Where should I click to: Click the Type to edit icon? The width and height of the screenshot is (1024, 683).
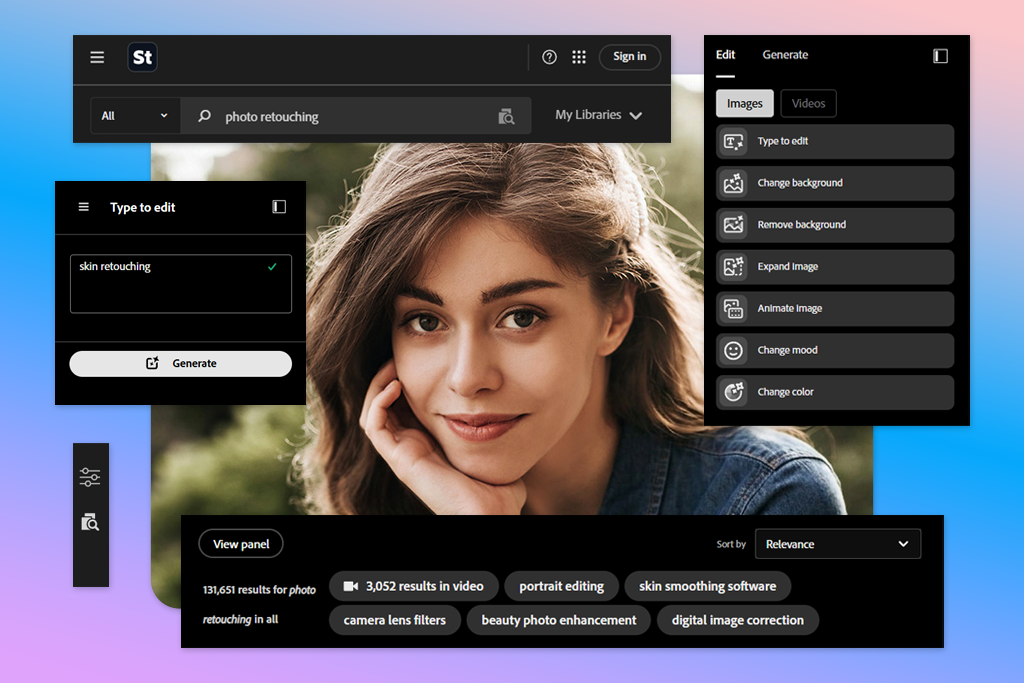pyautogui.click(x=733, y=141)
